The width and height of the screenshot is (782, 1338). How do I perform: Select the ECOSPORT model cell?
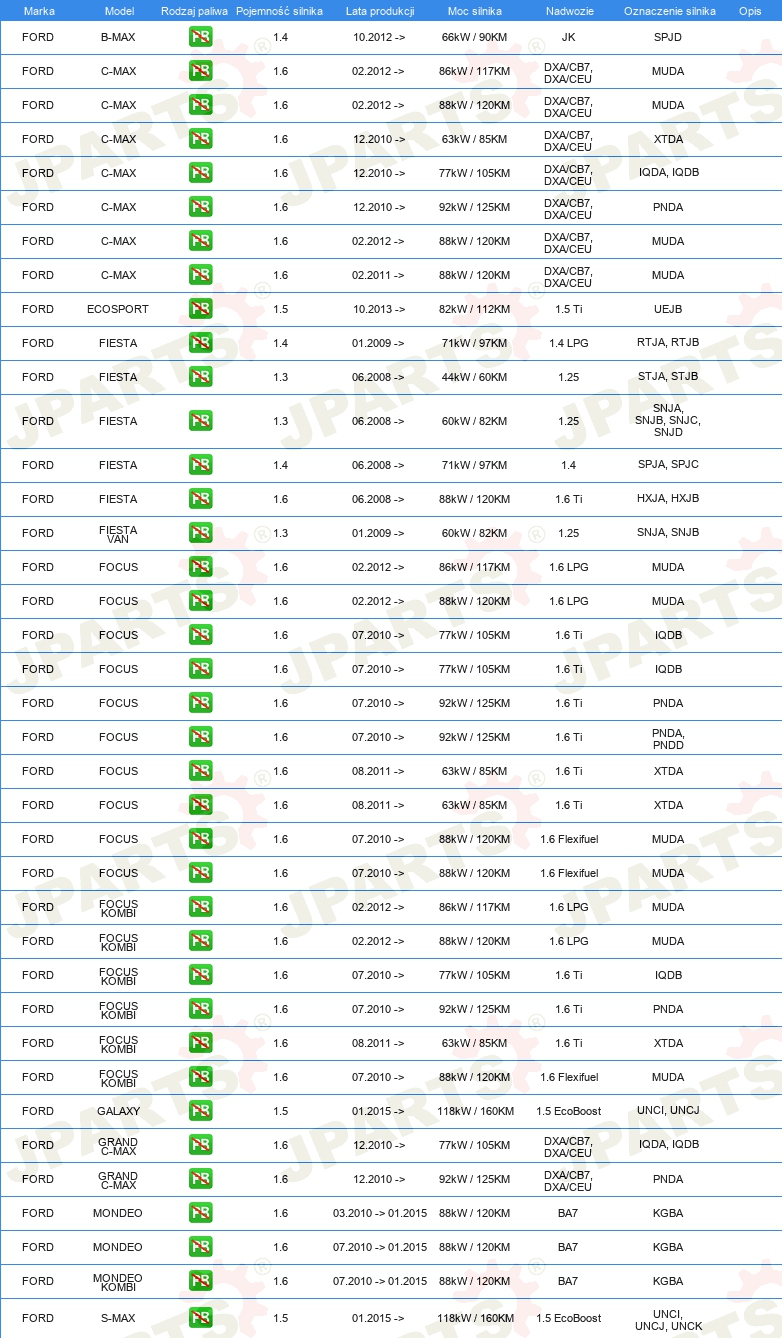coord(118,309)
